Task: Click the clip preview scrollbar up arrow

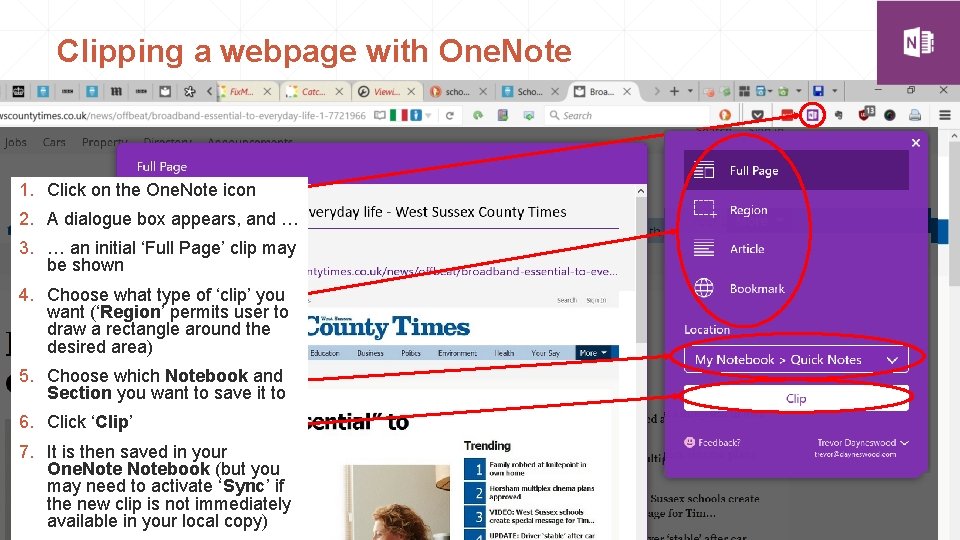Action: coord(640,191)
